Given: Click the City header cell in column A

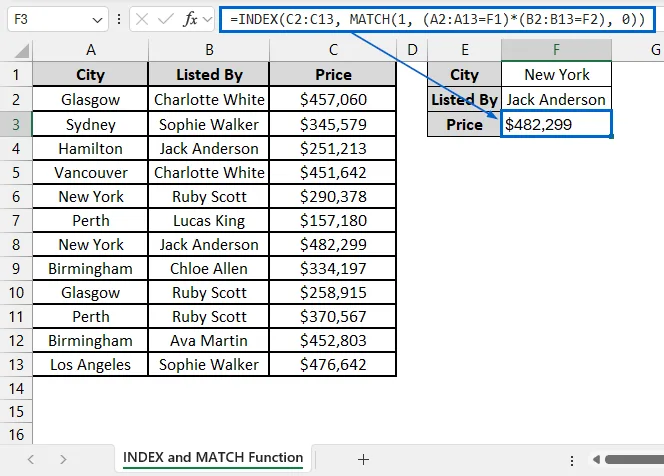Looking at the screenshot, I should click(x=91, y=75).
